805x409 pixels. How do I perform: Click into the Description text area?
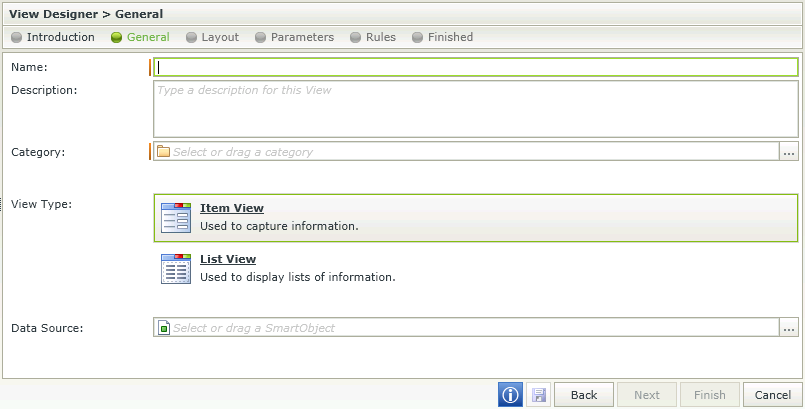click(x=476, y=109)
